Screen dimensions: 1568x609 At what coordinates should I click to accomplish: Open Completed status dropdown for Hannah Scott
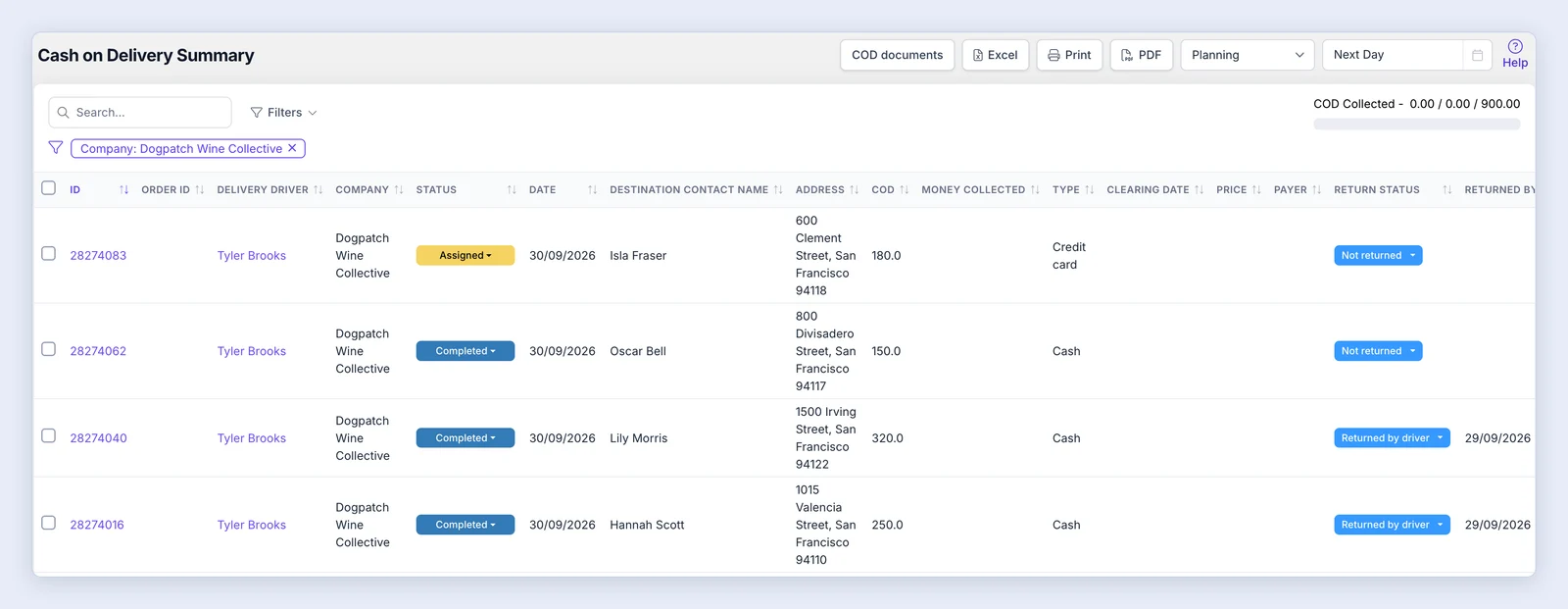tap(465, 525)
